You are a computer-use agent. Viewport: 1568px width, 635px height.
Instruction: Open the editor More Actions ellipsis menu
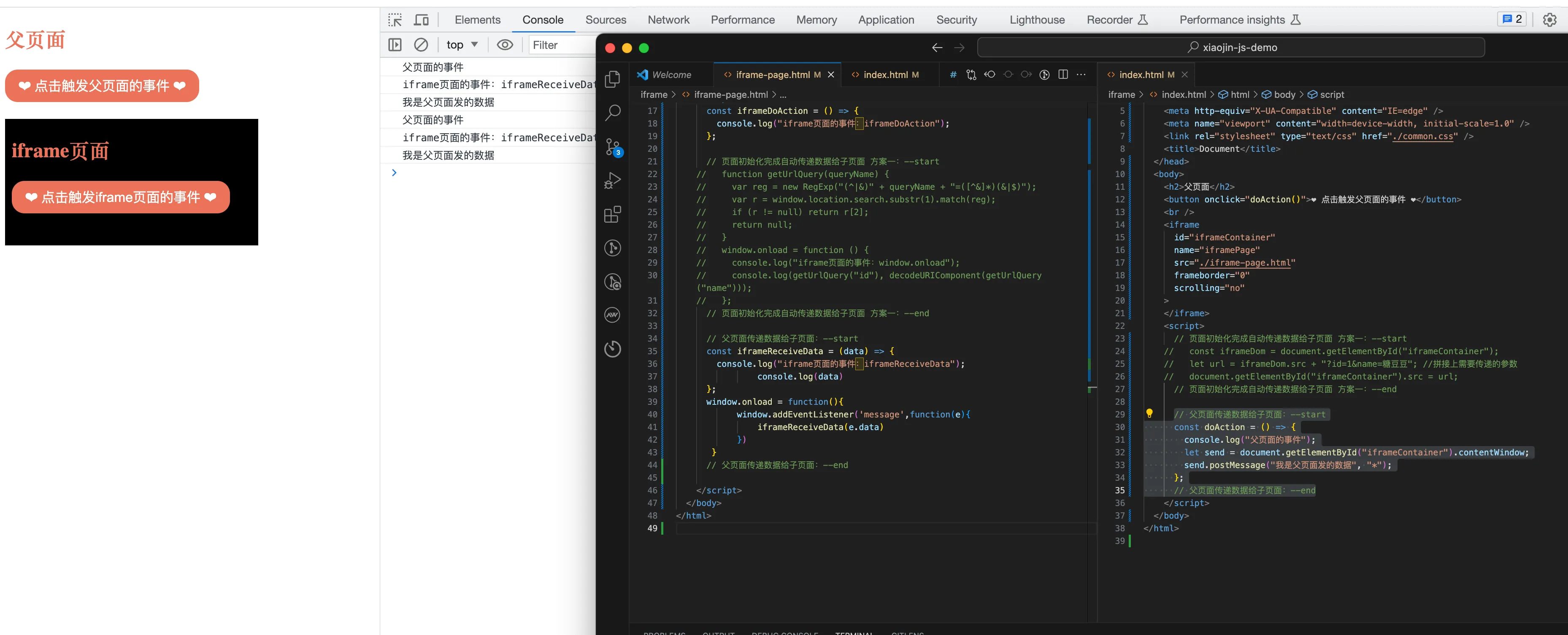pyautogui.click(x=1081, y=74)
